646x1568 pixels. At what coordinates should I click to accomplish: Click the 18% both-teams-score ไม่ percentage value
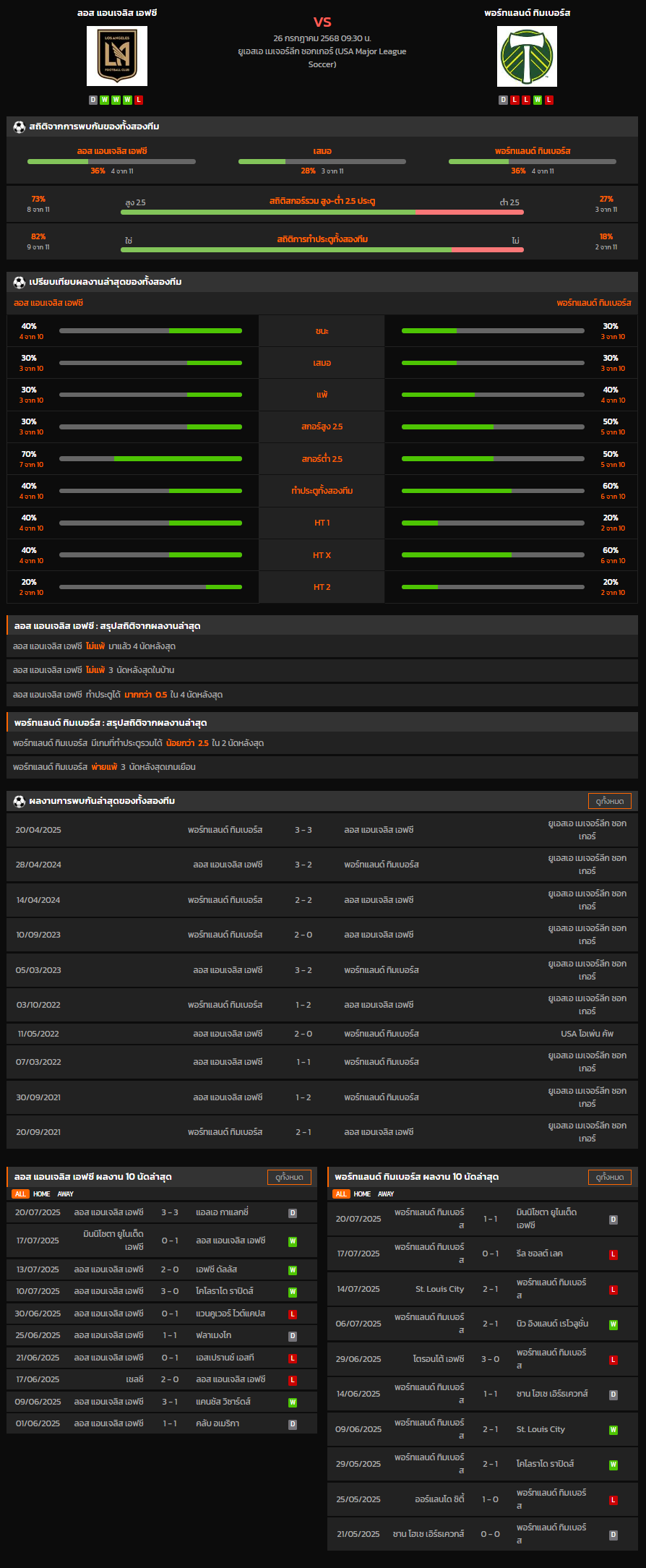606,236
